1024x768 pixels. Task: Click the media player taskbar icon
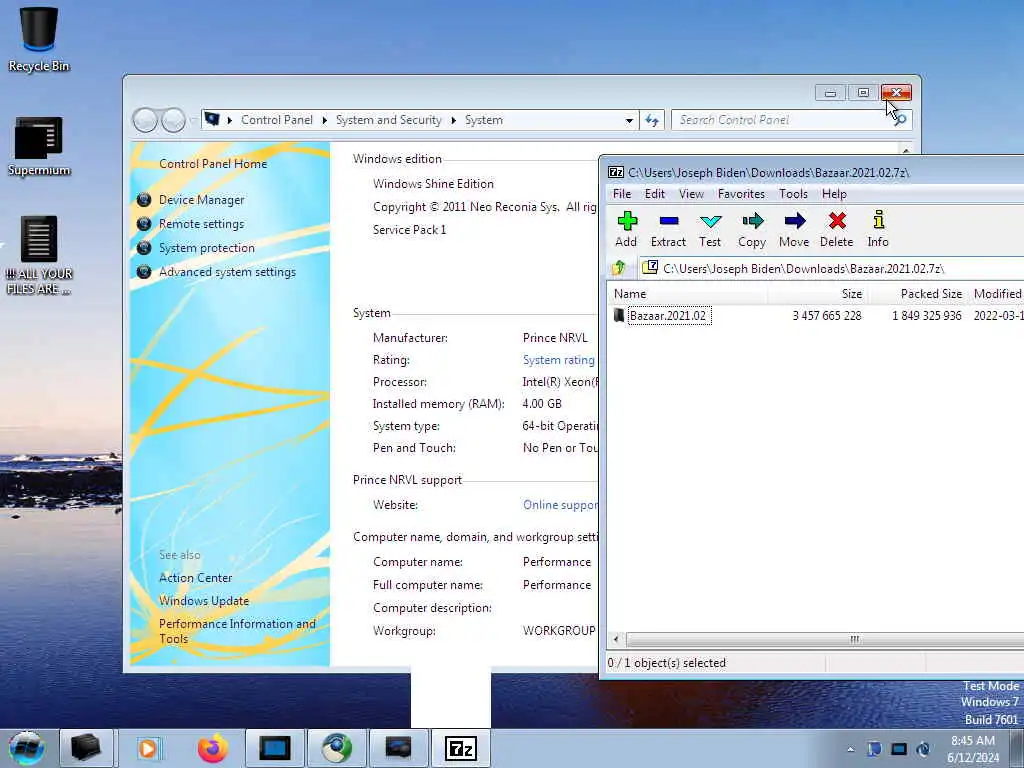point(148,748)
